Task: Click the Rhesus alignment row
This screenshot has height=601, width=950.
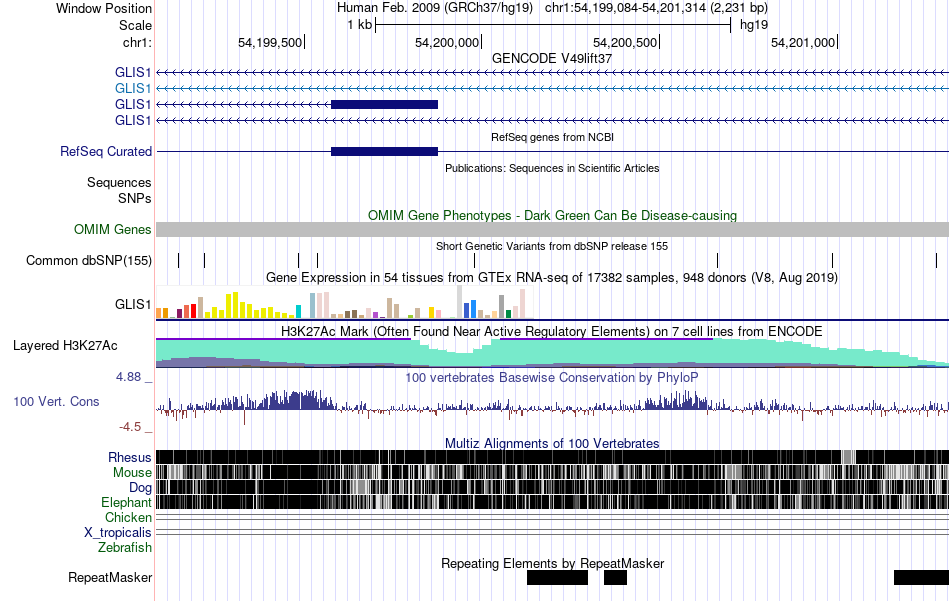Action: pos(553,457)
